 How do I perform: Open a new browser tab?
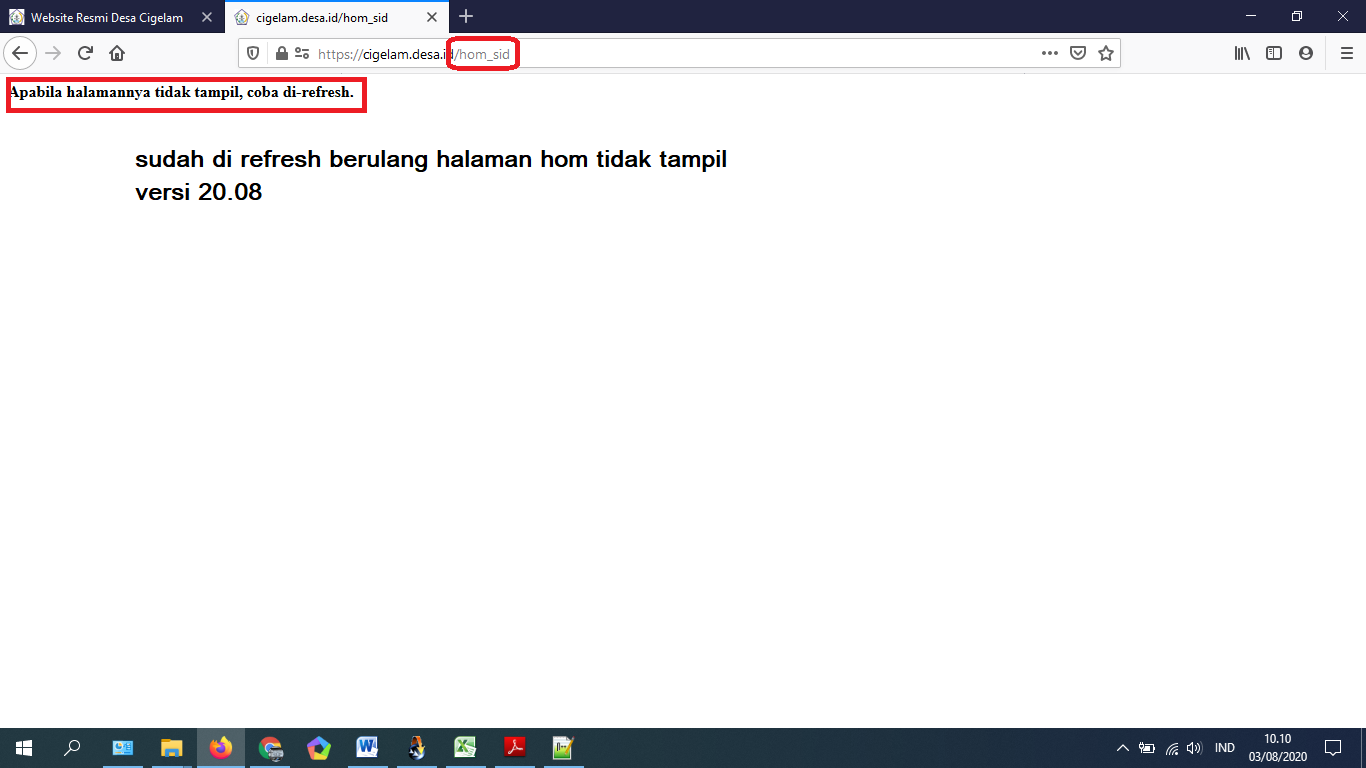tap(465, 16)
